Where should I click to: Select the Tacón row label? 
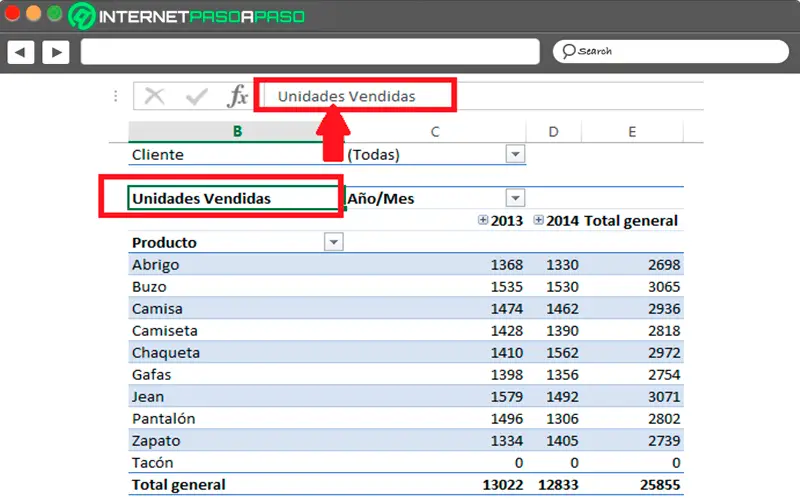(153, 462)
